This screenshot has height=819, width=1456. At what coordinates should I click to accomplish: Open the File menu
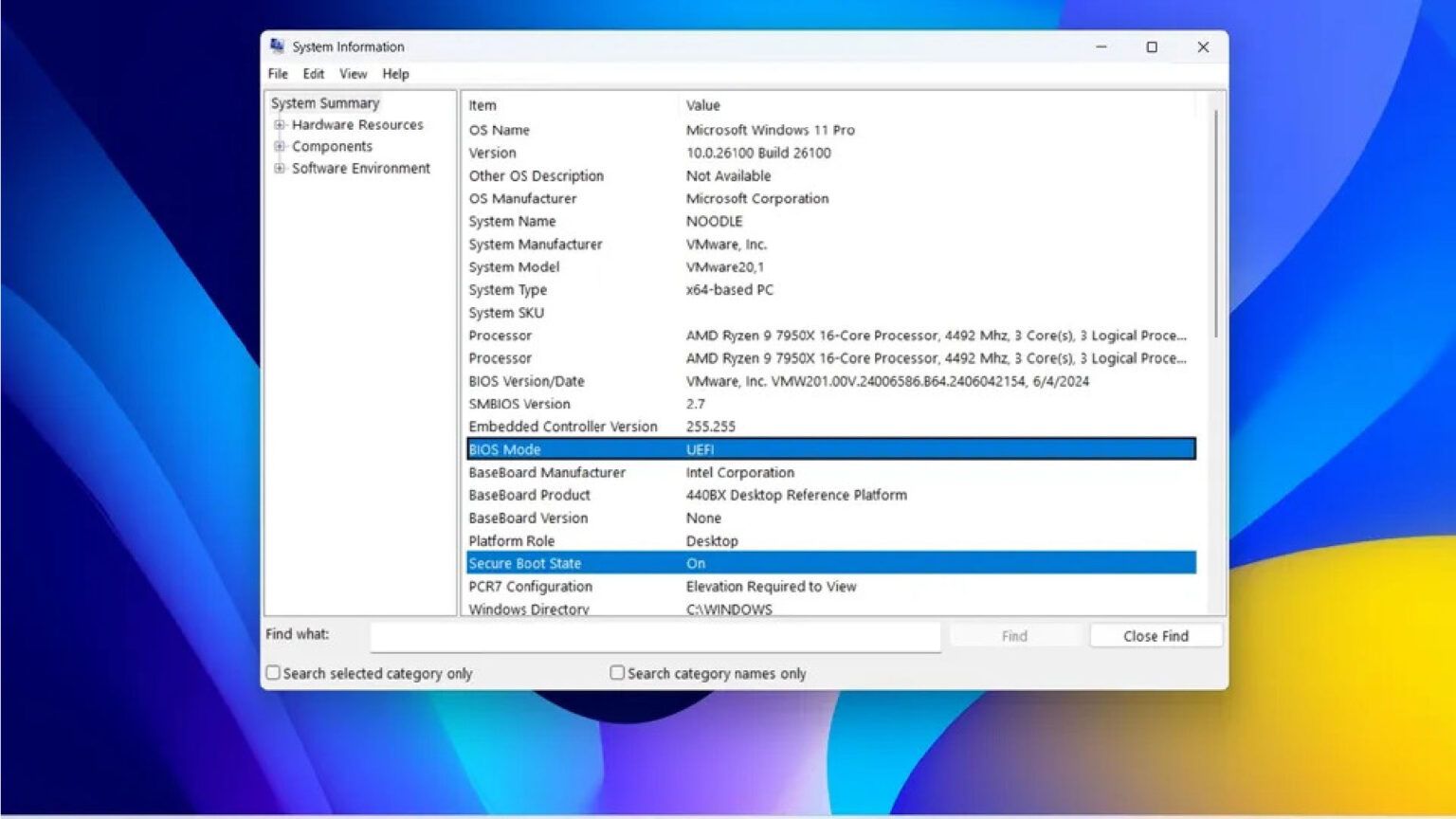[277, 73]
